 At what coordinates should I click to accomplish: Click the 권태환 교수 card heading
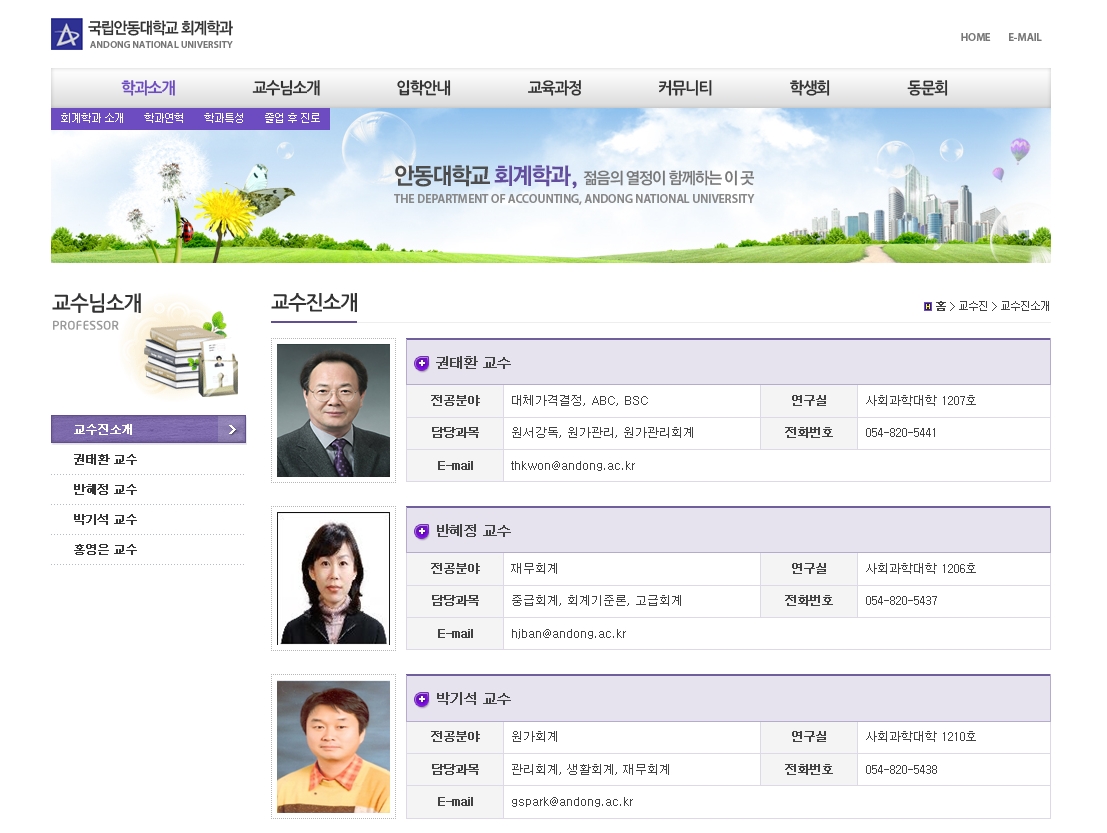[473, 363]
